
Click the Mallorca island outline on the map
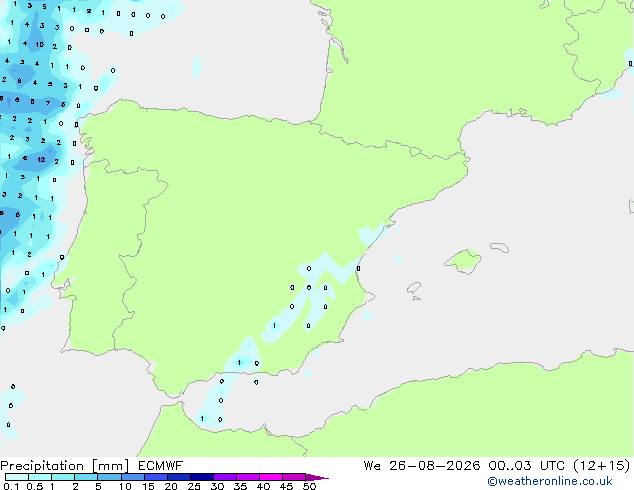tap(463, 261)
